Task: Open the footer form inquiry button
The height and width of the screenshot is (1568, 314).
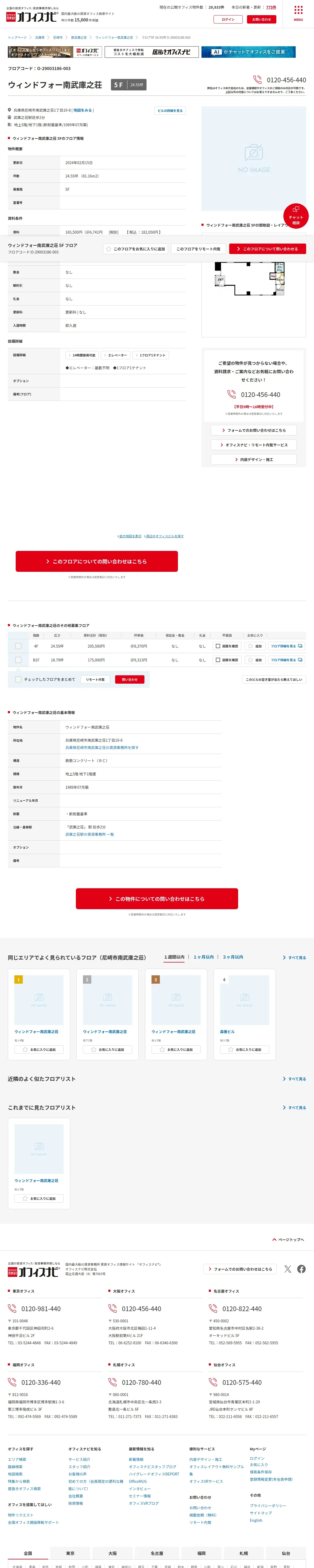Action: [x=240, y=1269]
